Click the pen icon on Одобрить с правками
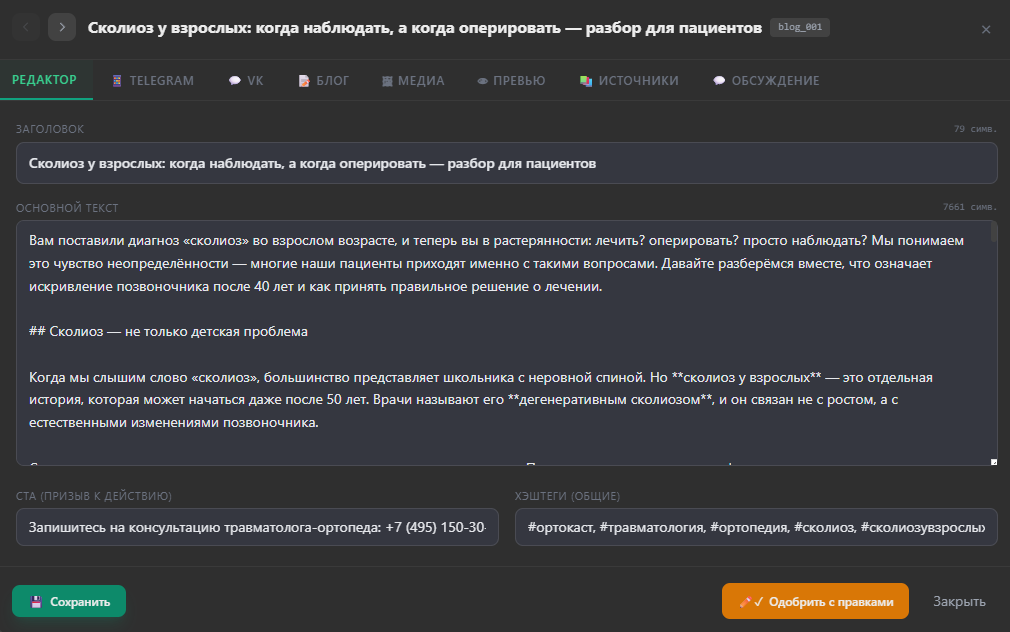 [x=744, y=601]
